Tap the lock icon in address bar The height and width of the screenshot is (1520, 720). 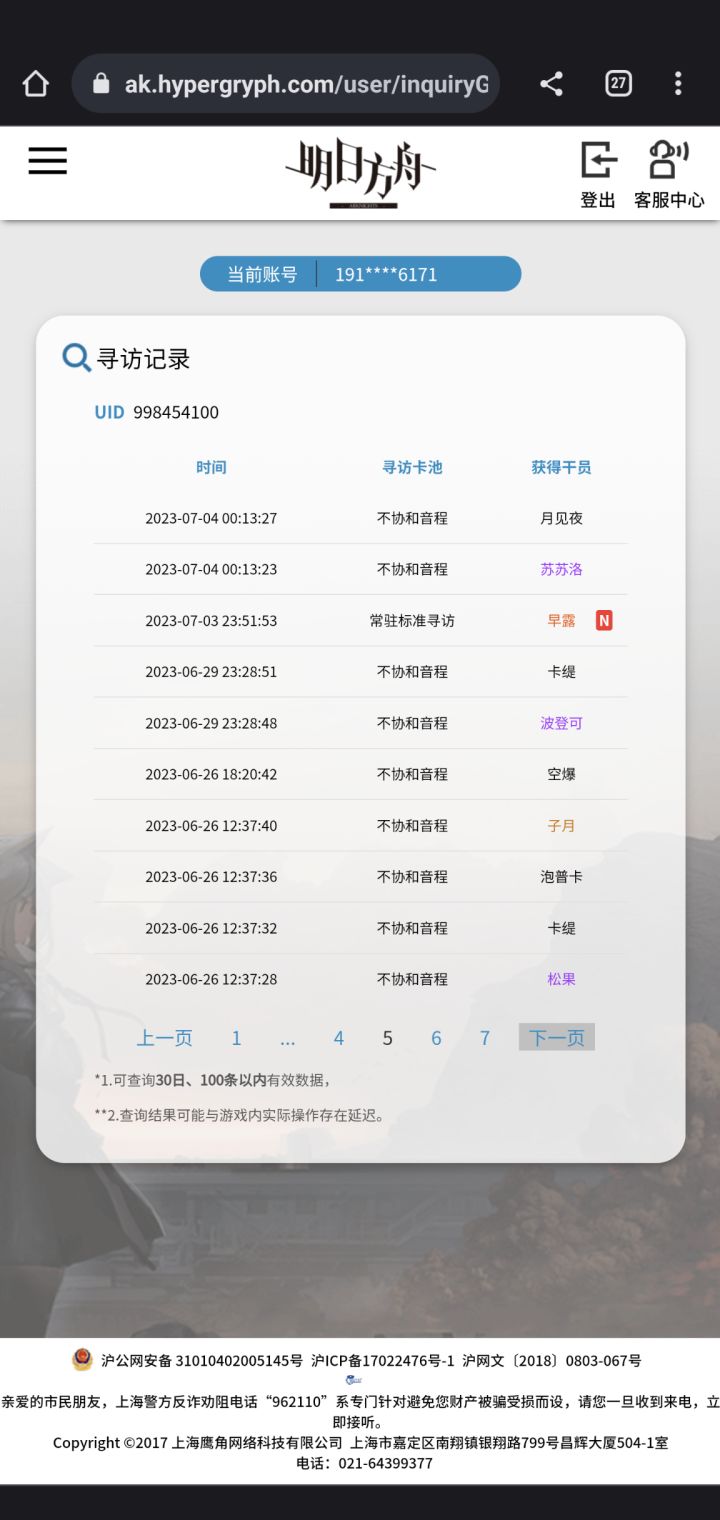click(x=100, y=84)
